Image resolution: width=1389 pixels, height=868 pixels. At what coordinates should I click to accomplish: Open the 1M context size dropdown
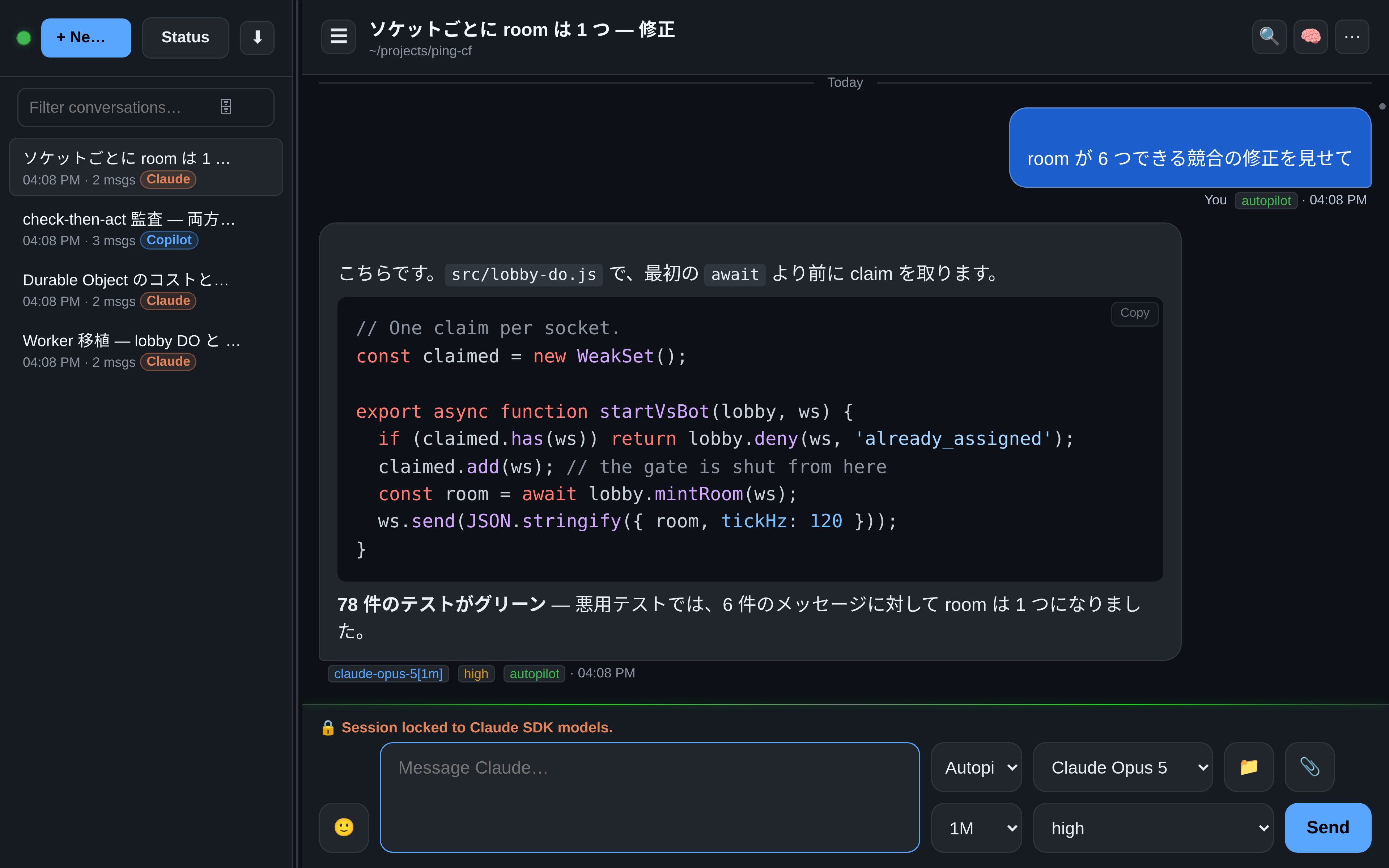[x=976, y=828]
